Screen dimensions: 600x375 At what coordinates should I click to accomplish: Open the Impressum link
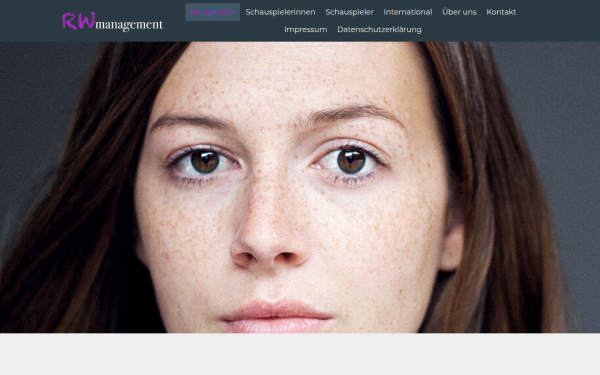[305, 29]
